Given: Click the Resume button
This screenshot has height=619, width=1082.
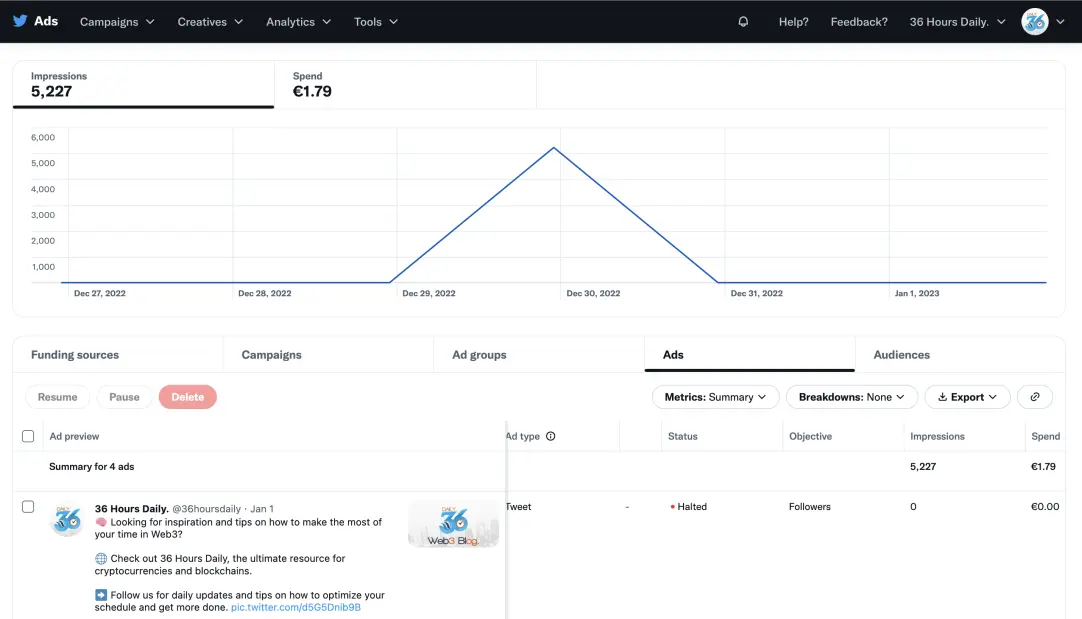Looking at the screenshot, I should pyautogui.click(x=57, y=397).
